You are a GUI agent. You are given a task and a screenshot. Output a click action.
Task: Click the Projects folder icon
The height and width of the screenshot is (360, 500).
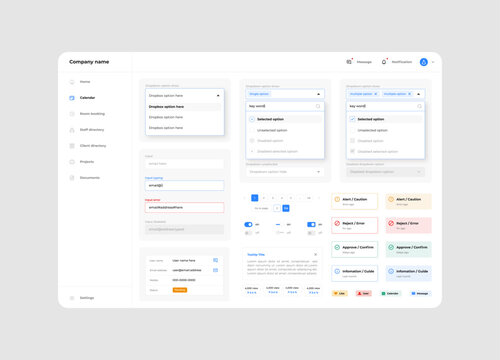(x=72, y=162)
